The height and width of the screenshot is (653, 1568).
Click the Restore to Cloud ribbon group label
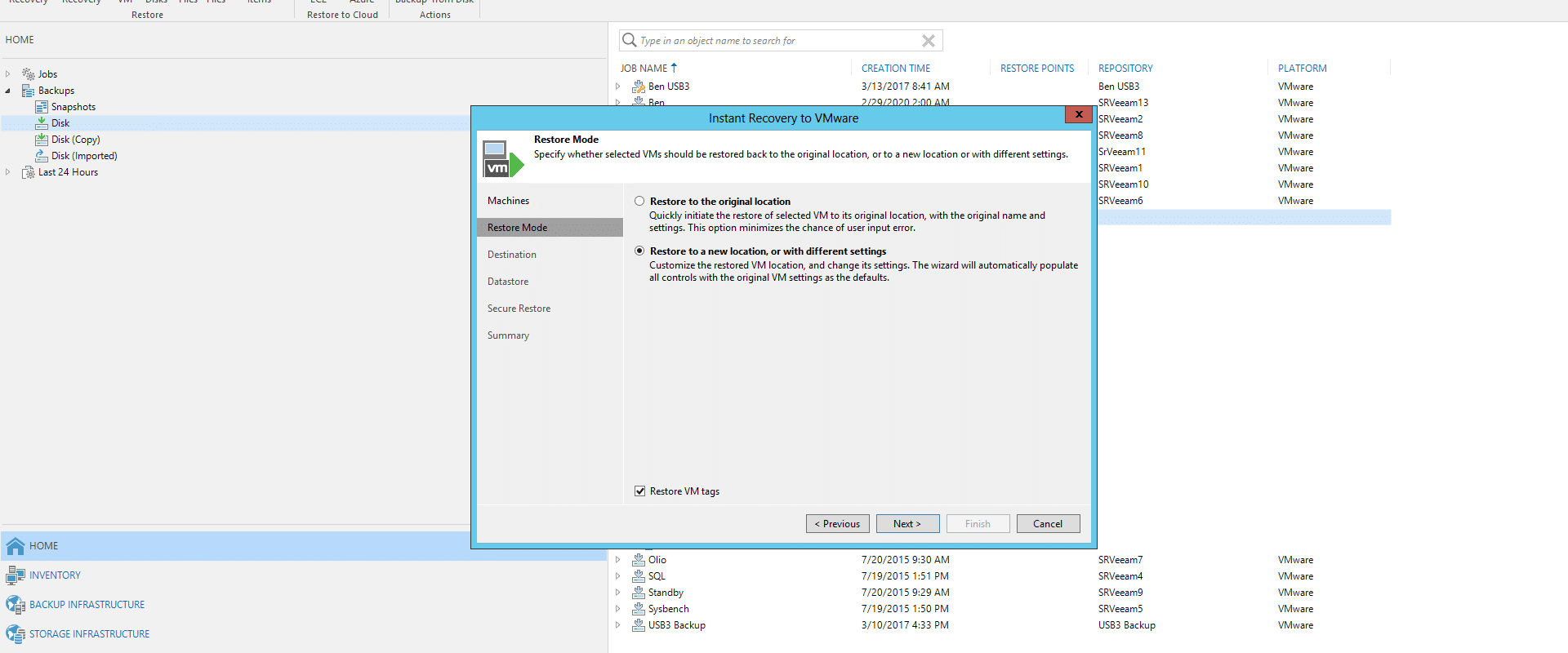pos(342,15)
